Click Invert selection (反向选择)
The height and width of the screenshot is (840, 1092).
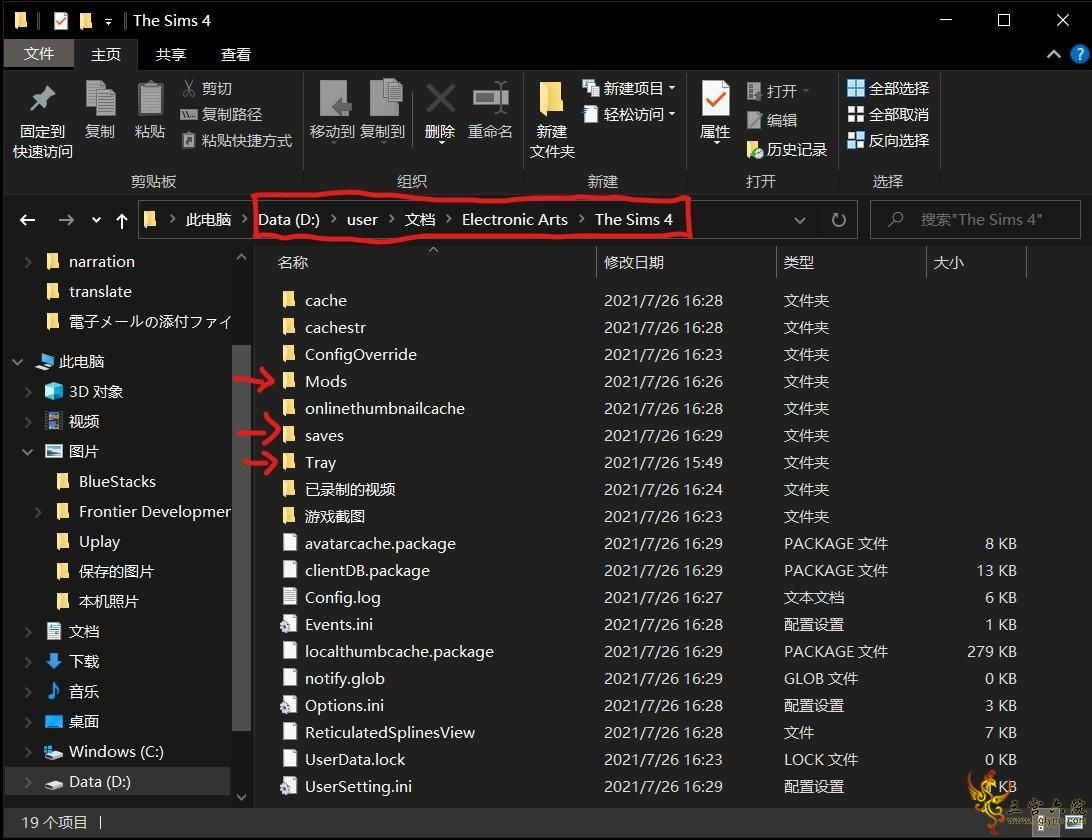[888, 140]
